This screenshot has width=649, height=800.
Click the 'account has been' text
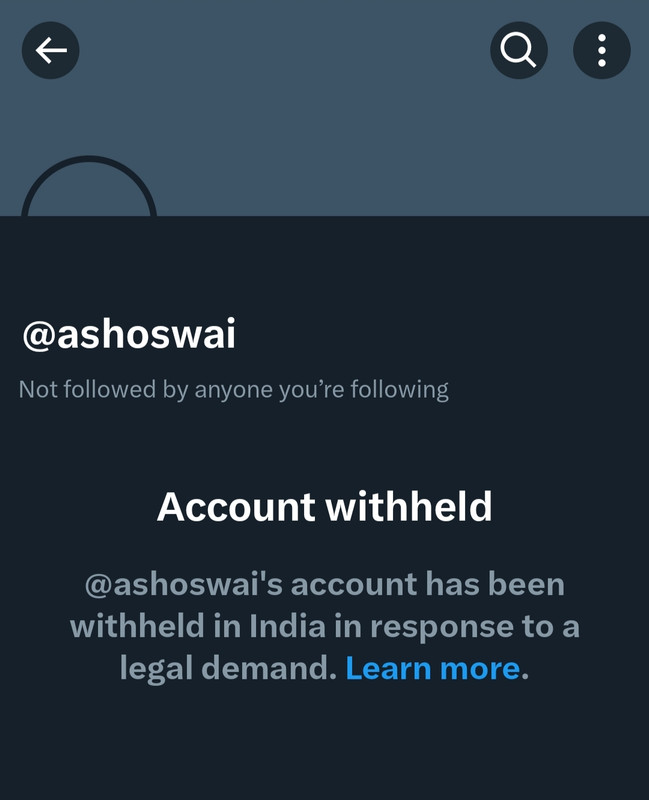click(x=428, y=585)
